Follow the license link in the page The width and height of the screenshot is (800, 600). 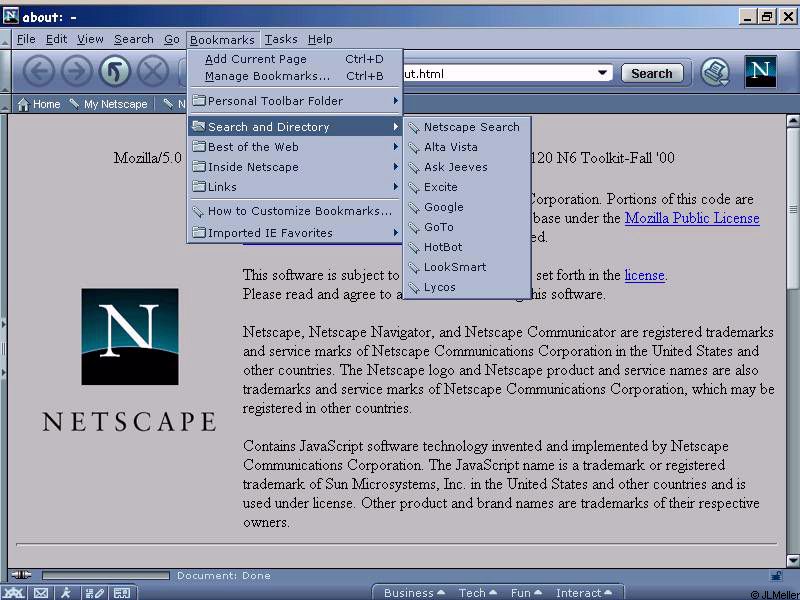click(644, 276)
